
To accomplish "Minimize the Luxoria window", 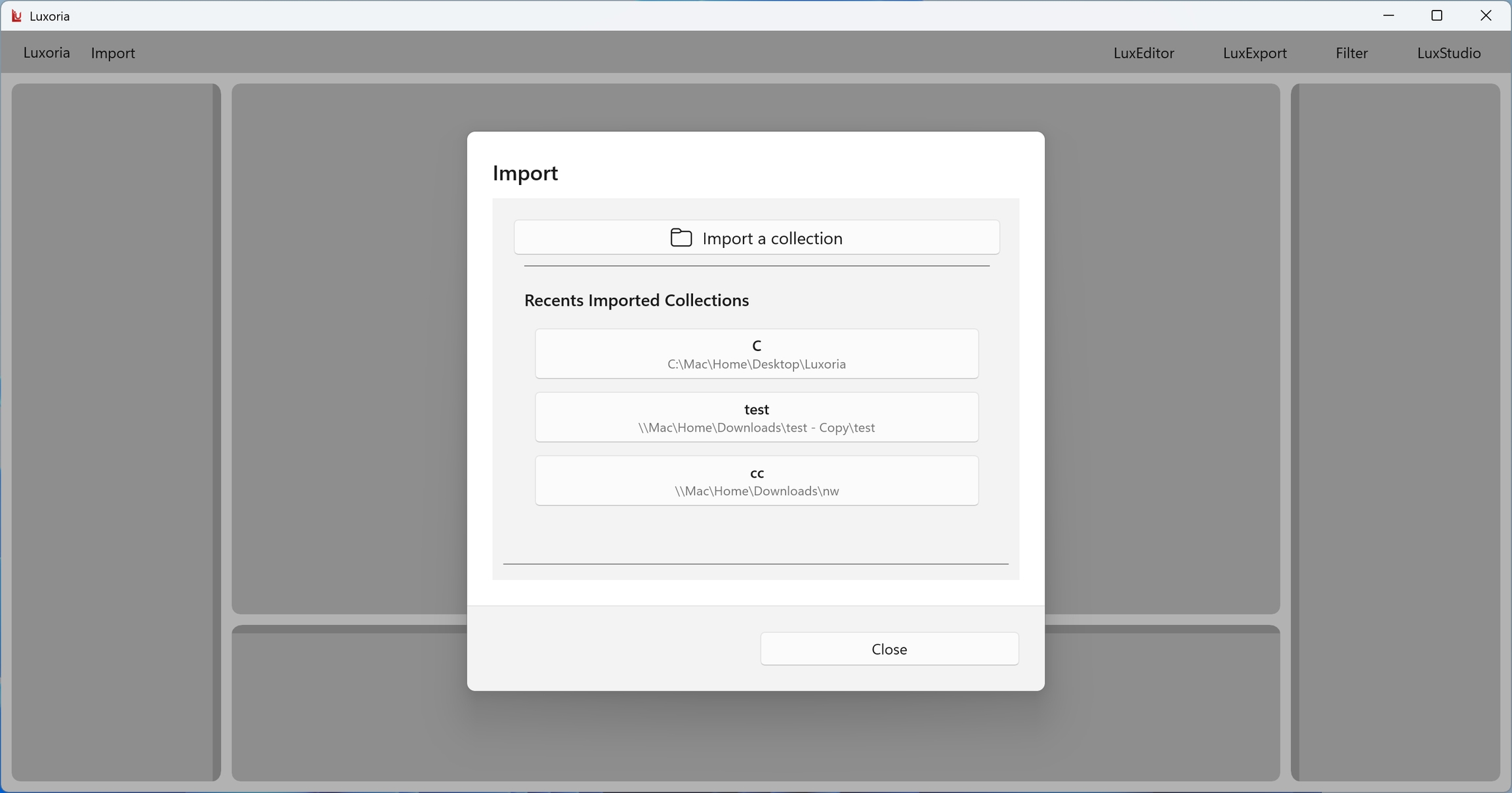I will click(x=1389, y=16).
